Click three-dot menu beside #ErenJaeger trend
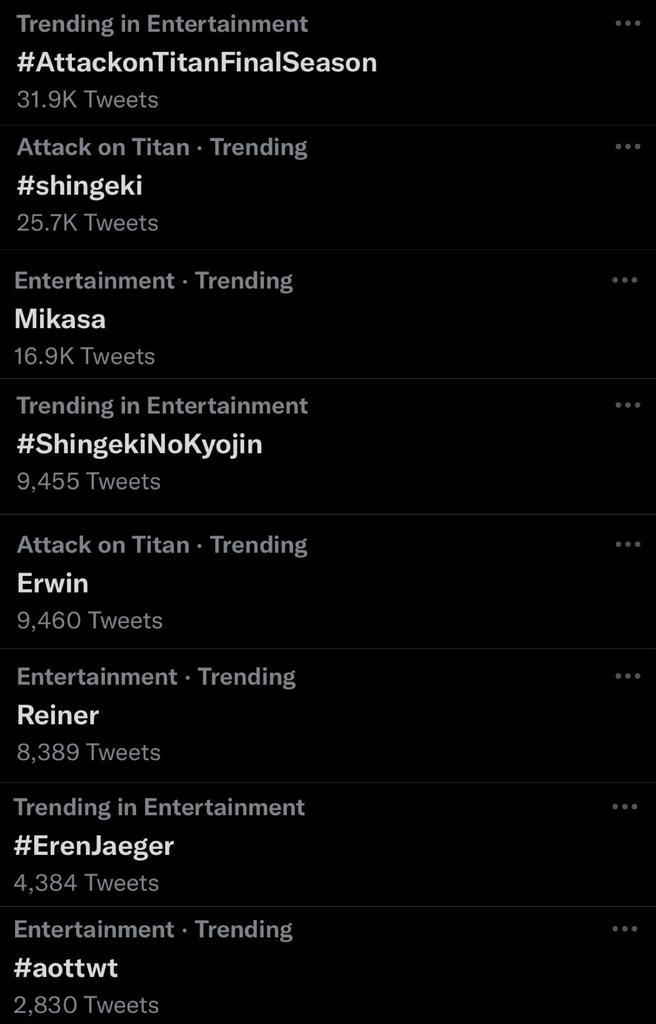Image resolution: width=656 pixels, height=1024 pixels. click(624, 807)
